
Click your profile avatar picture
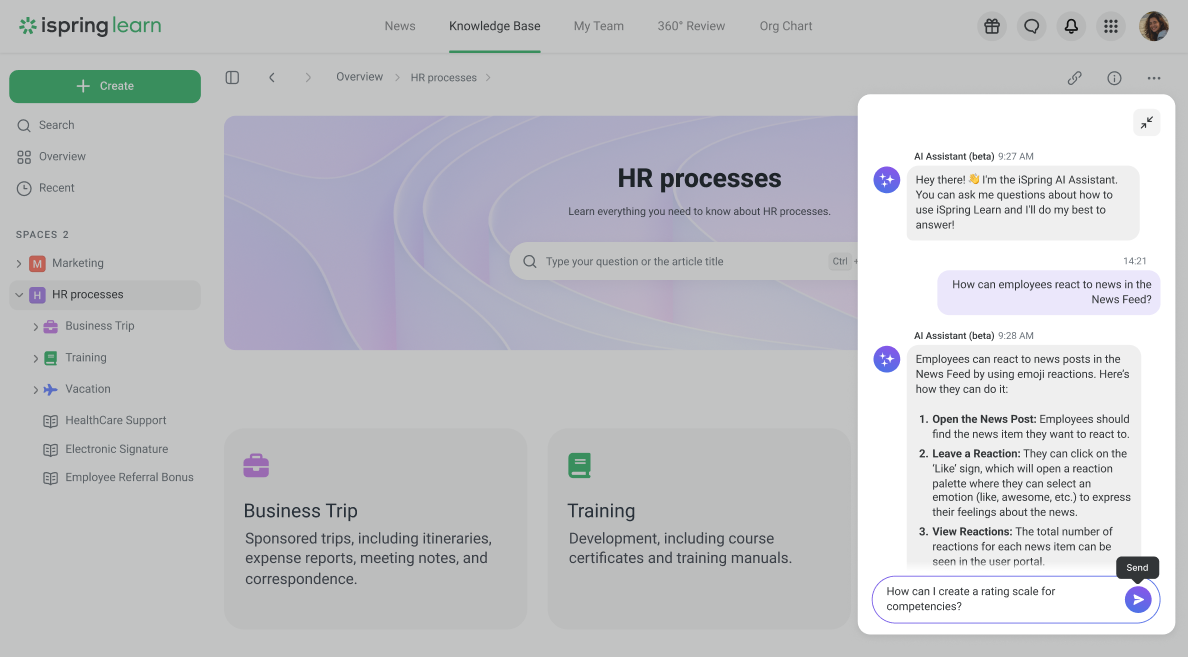[x=1154, y=25]
